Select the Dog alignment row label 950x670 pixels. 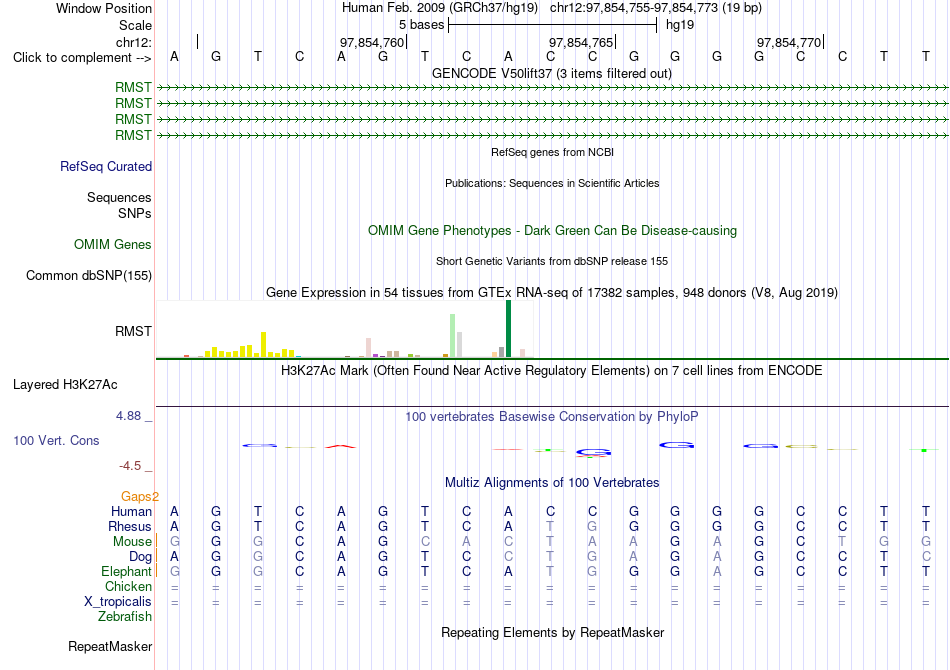(x=140, y=557)
